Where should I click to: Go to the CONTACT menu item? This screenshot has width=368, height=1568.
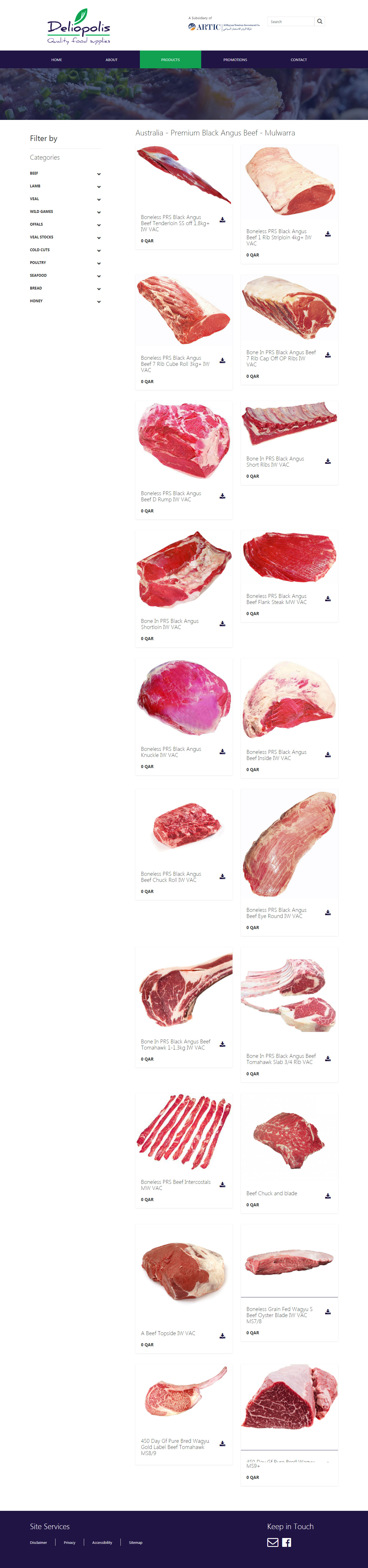(x=299, y=60)
